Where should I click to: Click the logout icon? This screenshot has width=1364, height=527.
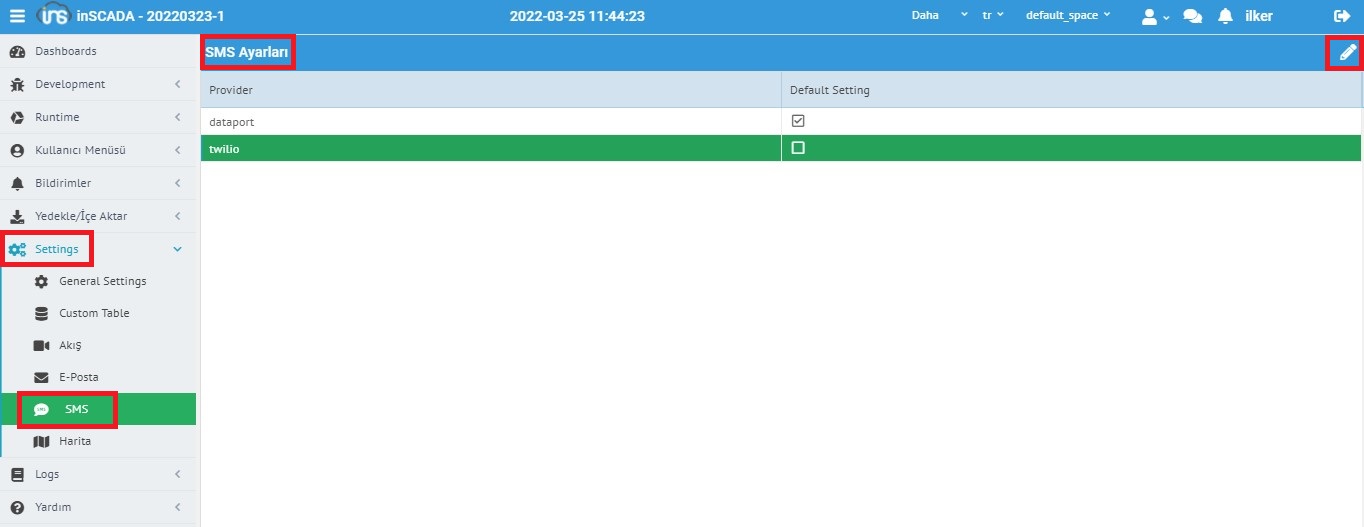pos(1342,16)
